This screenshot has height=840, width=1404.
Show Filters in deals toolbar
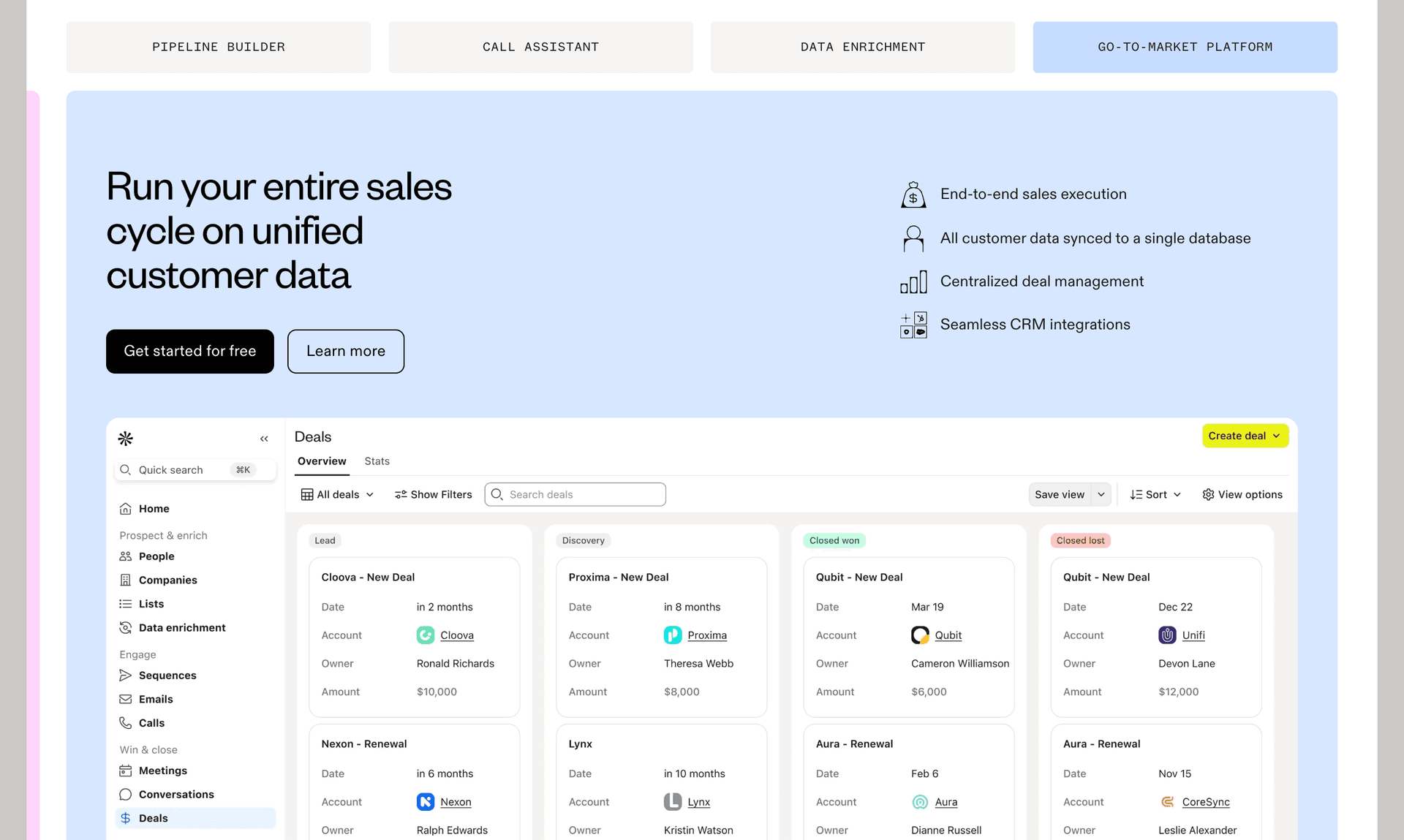pyautogui.click(x=433, y=495)
